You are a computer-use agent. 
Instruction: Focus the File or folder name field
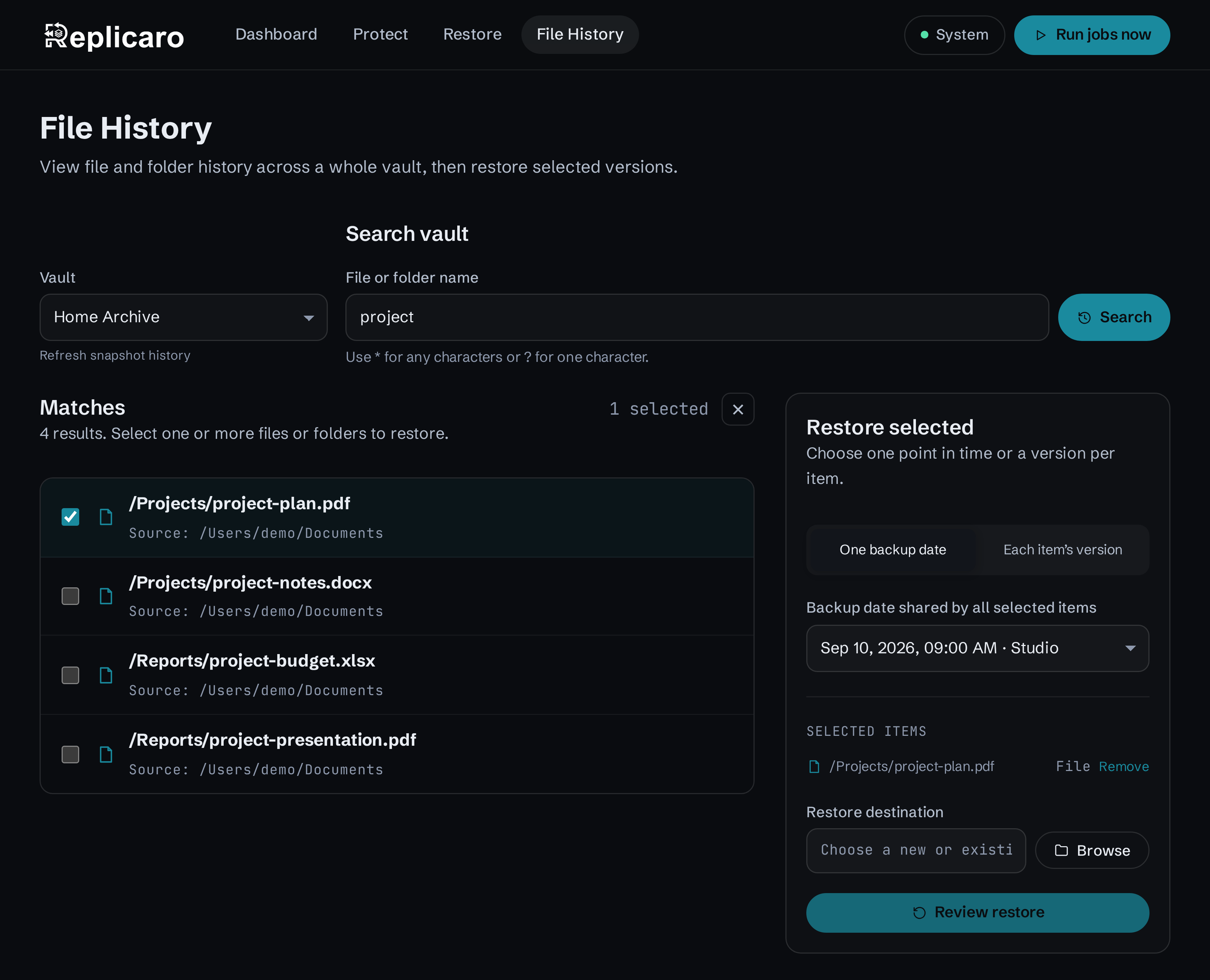click(697, 317)
